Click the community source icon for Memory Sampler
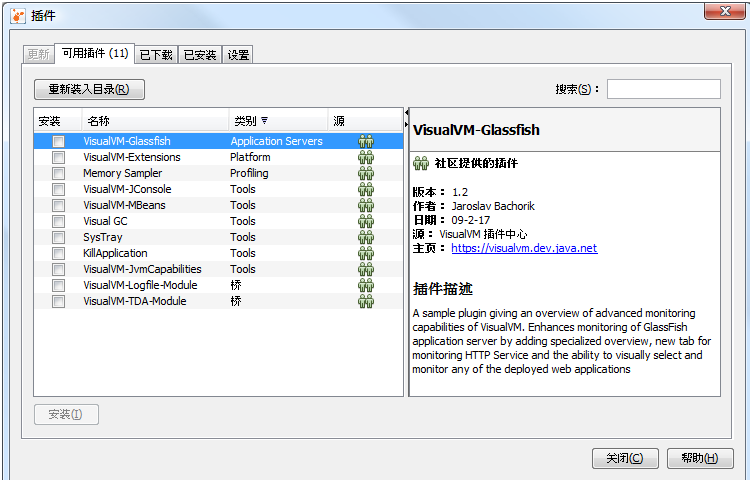Screen dimensions: 750x480 366,174
